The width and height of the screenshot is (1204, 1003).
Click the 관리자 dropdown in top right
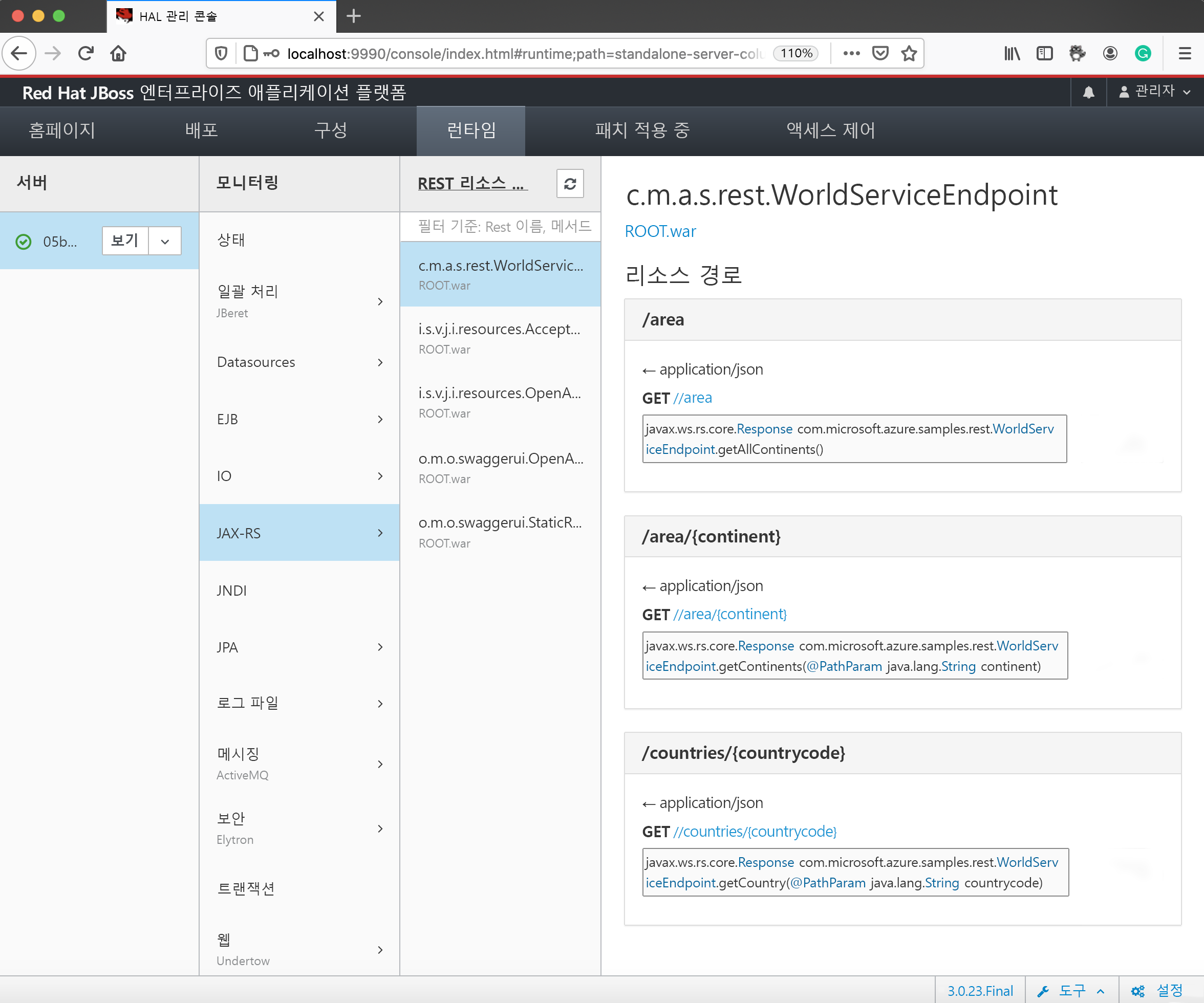point(1155,92)
